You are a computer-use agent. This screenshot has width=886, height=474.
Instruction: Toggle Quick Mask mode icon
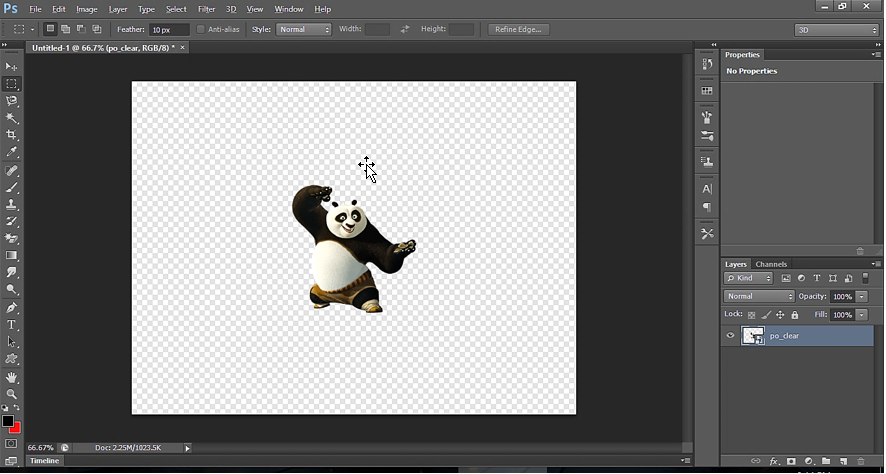[11, 443]
